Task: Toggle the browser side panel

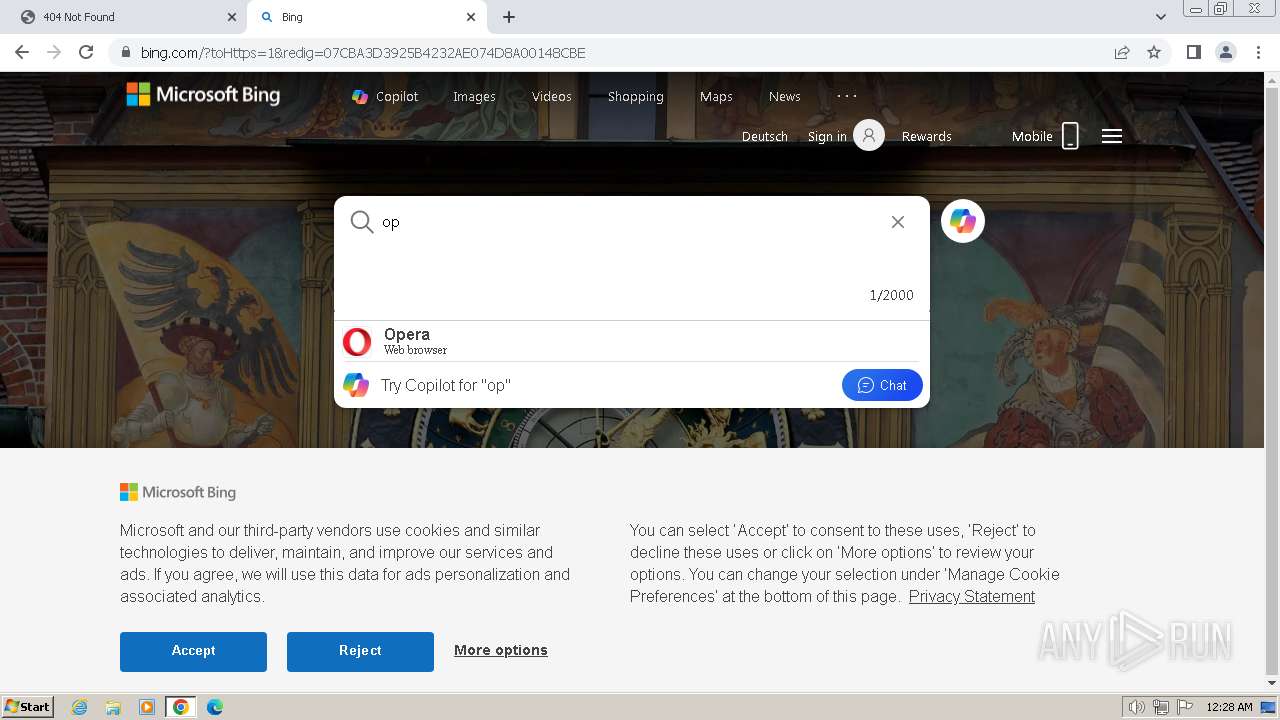Action: [x=1194, y=52]
